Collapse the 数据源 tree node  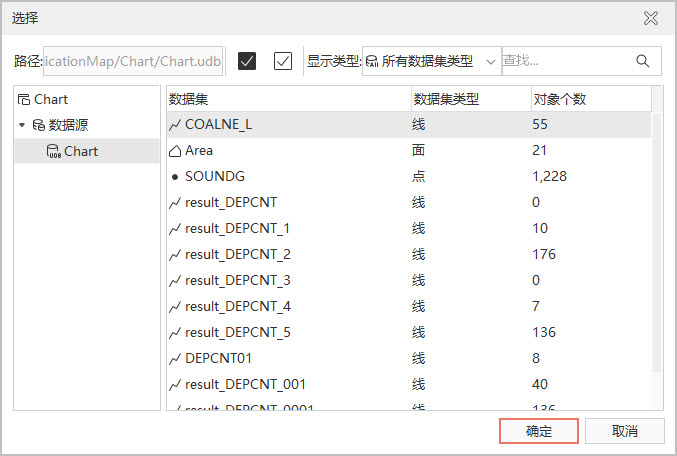click(x=22, y=125)
